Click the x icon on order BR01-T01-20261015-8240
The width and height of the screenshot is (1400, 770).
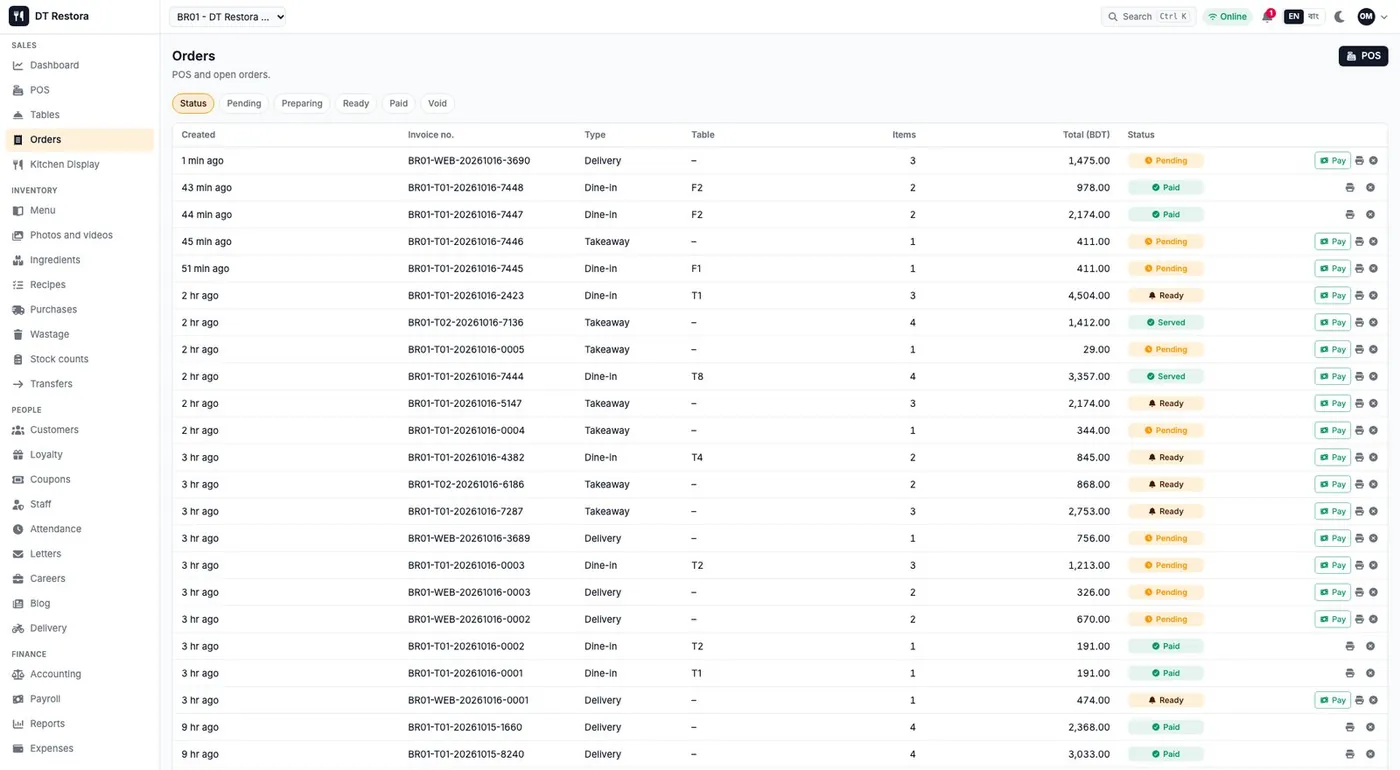click(x=1370, y=755)
